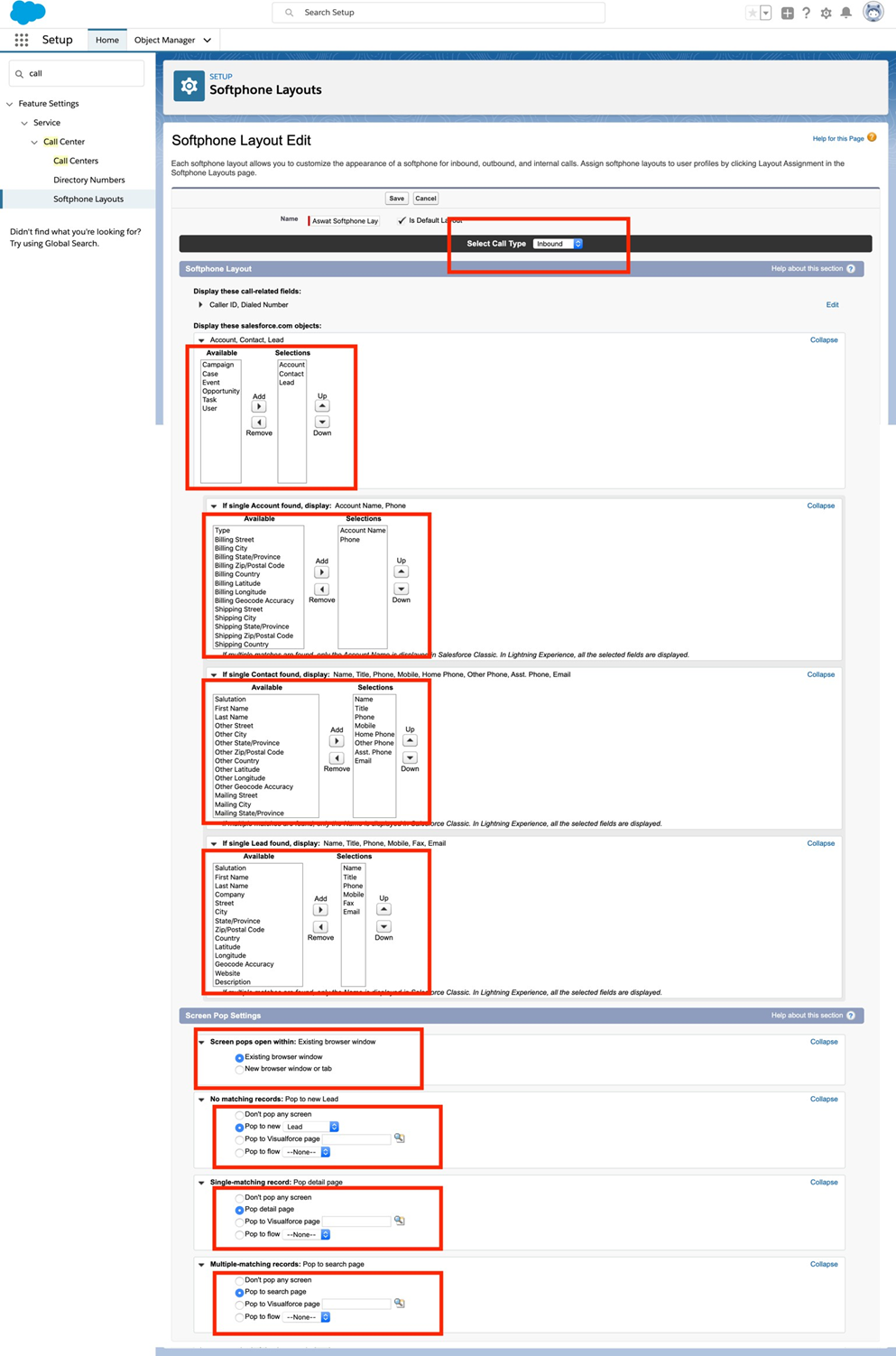
Task: Open flow dropdown under Single-matching record
Action: pos(307,1234)
